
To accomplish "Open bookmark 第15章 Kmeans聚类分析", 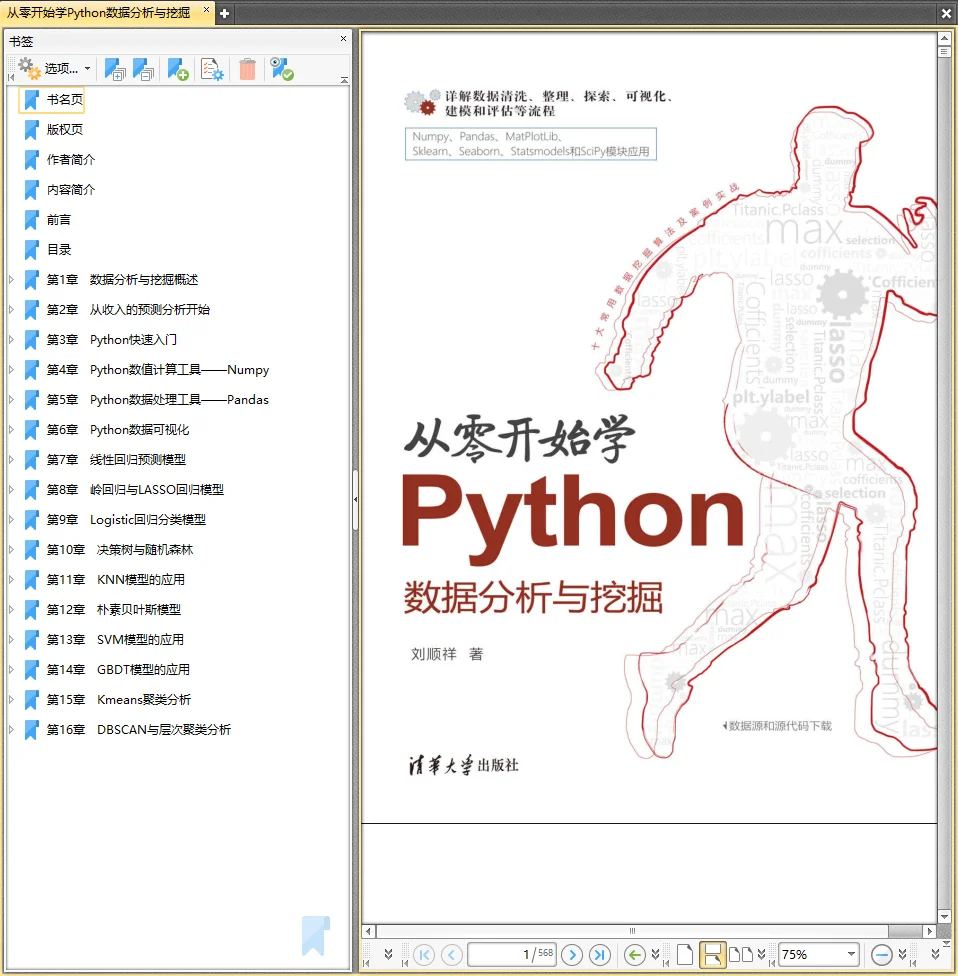I will [x=119, y=700].
